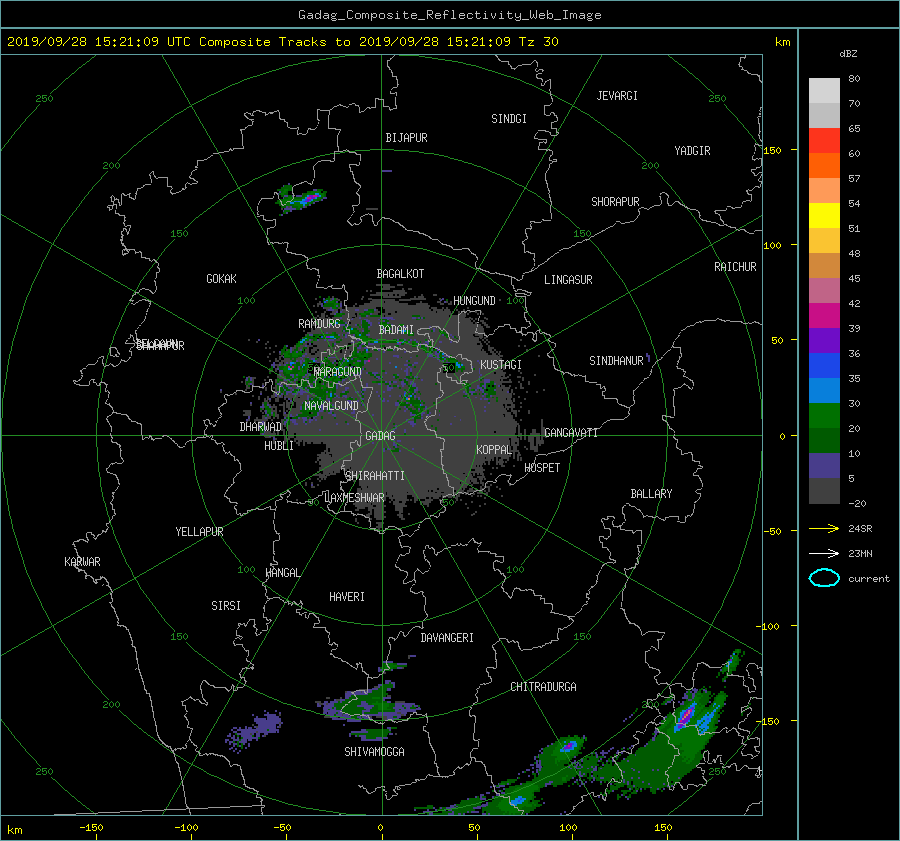Click the HANGAL label
The height and width of the screenshot is (841, 900).
tap(282, 573)
